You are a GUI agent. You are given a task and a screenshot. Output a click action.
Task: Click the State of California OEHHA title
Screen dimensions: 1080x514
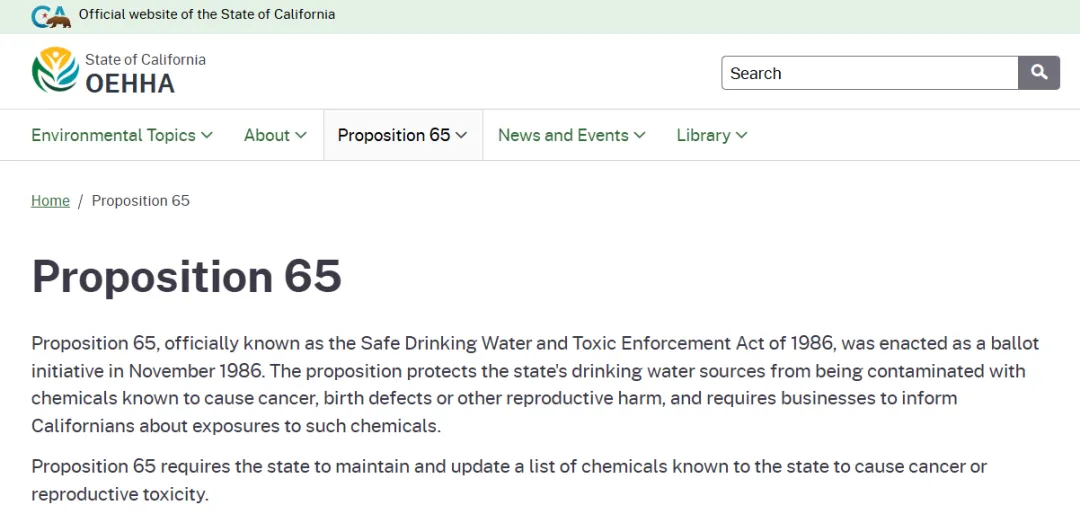(x=144, y=73)
